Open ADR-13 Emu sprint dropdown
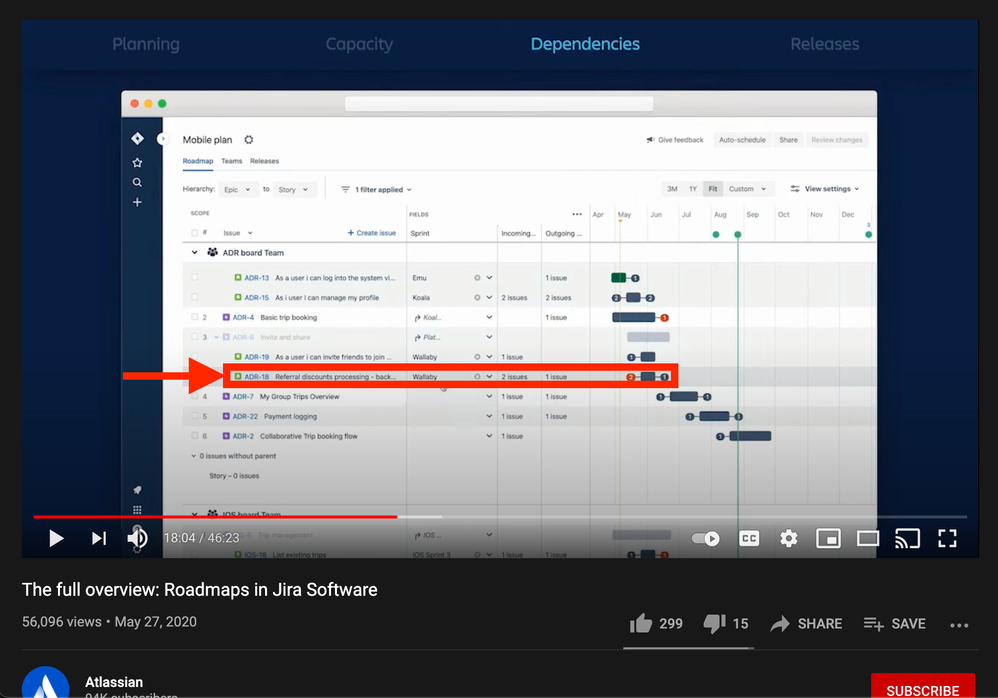This screenshot has width=998, height=698. [x=489, y=277]
